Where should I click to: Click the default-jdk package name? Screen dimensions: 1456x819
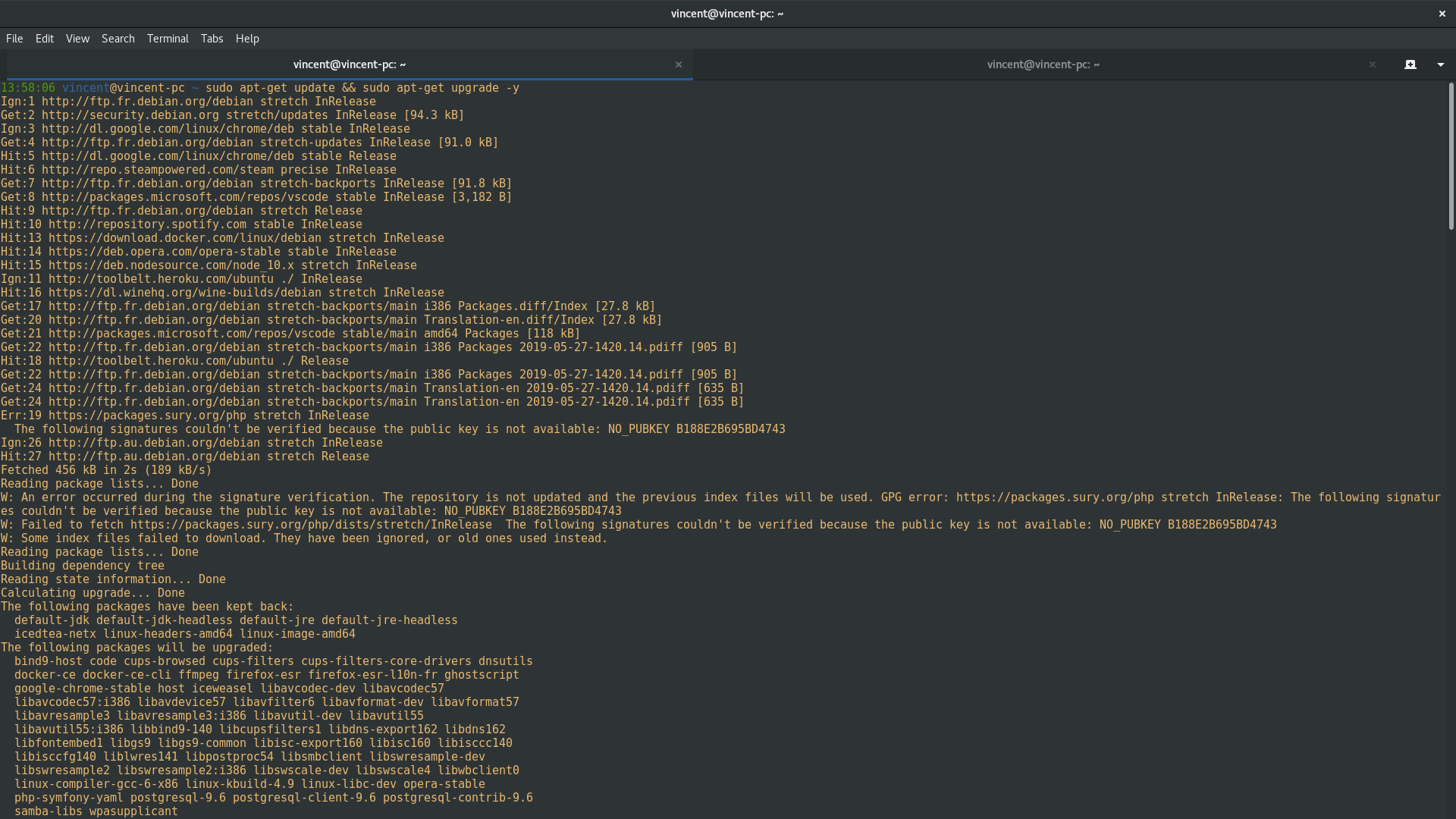(x=52, y=620)
